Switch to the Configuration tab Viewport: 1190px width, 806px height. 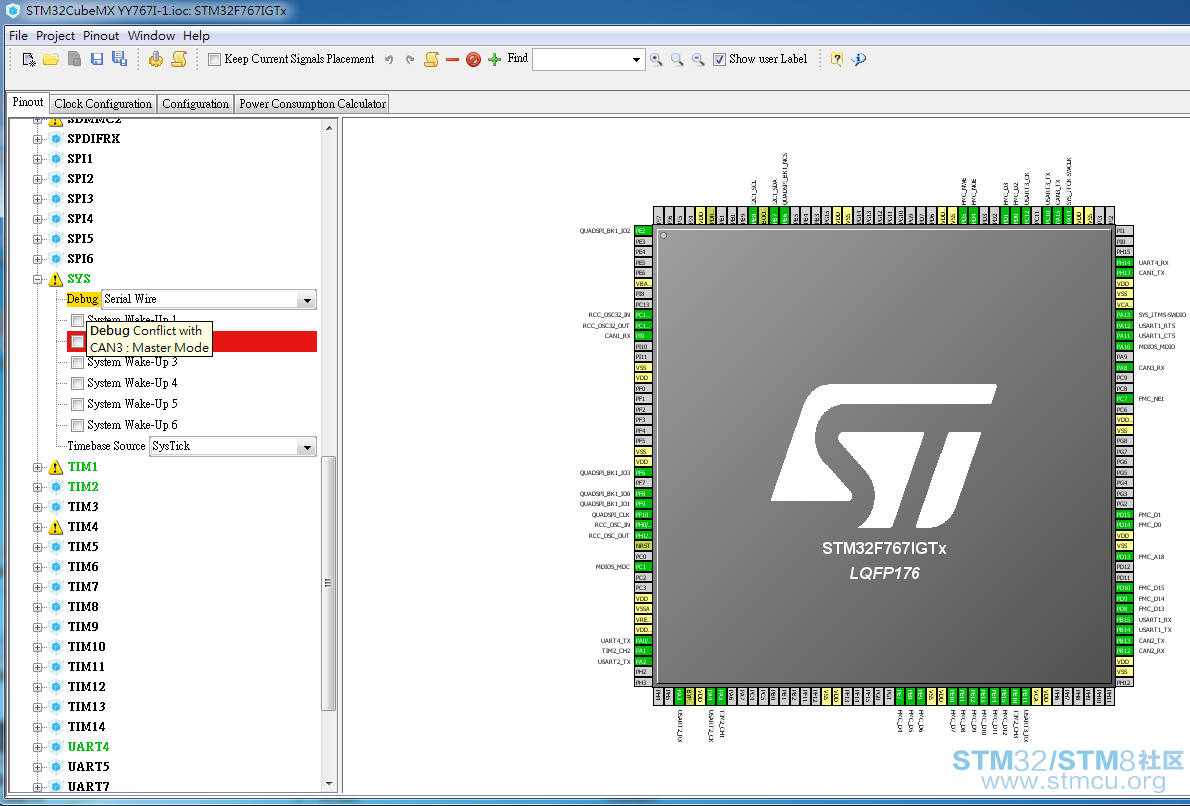[195, 104]
